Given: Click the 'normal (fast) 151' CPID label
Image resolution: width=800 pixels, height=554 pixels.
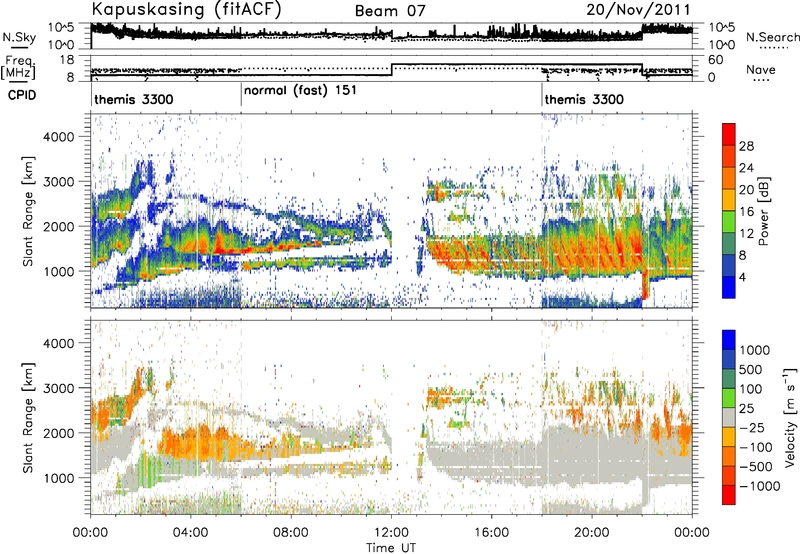Looking at the screenshot, I should [301, 91].
